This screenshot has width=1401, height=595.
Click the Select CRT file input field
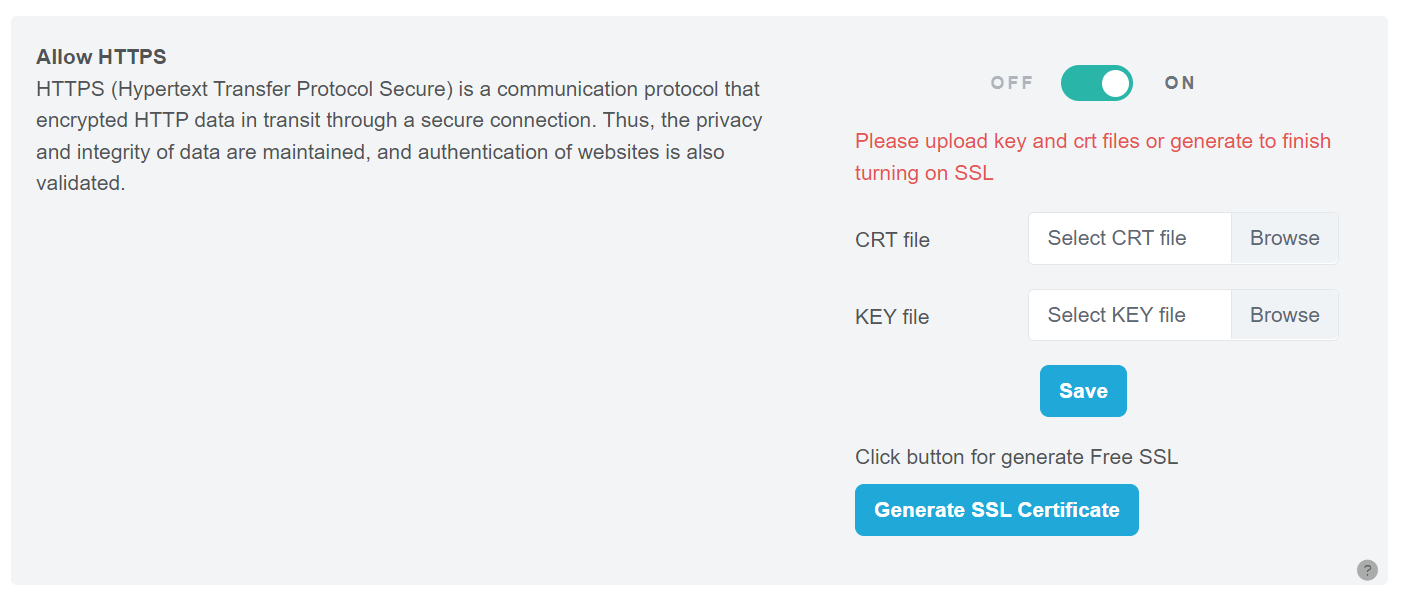pyautogui.click(x=1129, y=238)
